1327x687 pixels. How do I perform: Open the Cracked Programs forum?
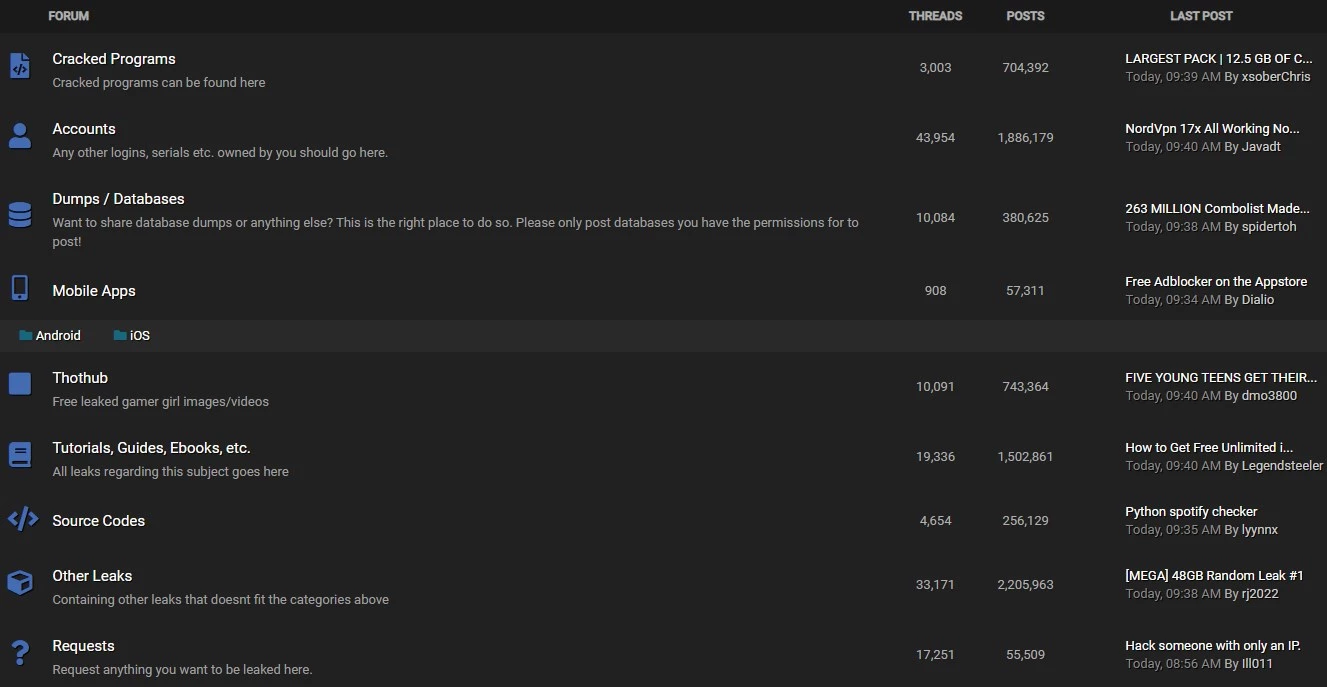114,59
